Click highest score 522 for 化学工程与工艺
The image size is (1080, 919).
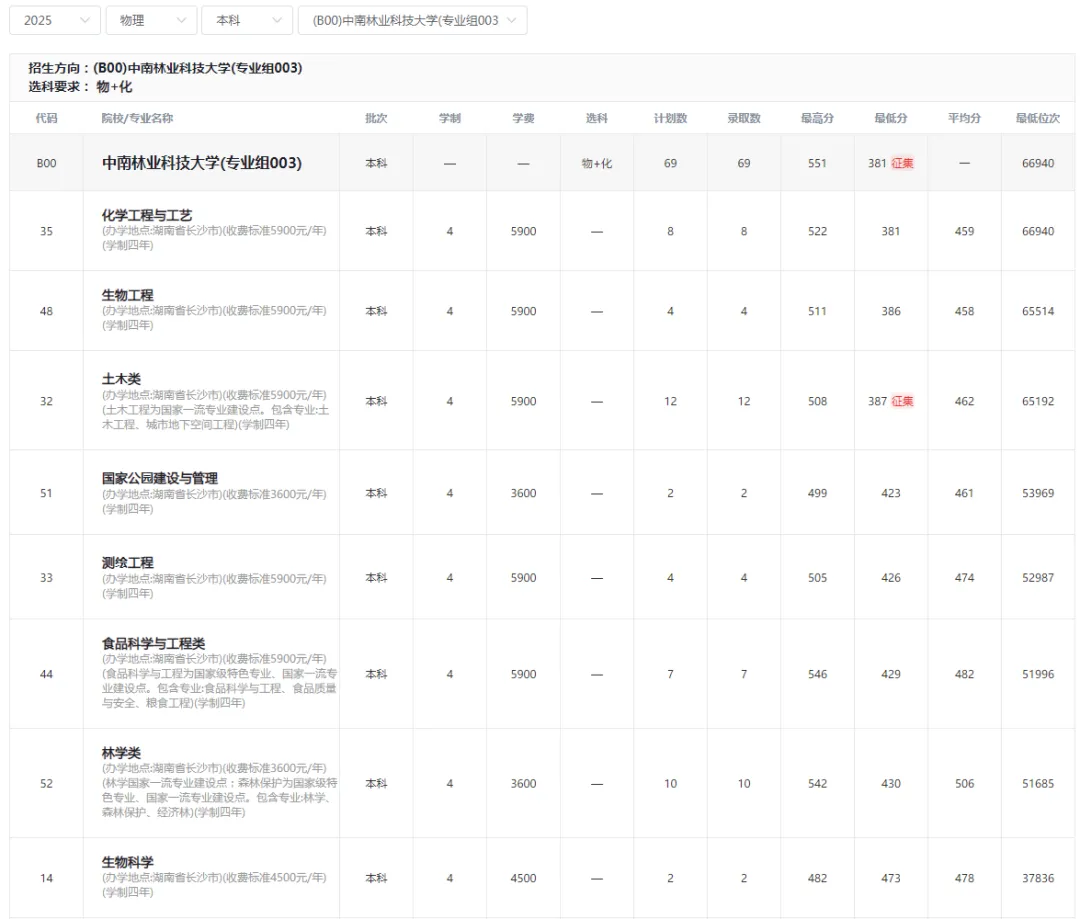pyautogui.click(x=818, y=231)
